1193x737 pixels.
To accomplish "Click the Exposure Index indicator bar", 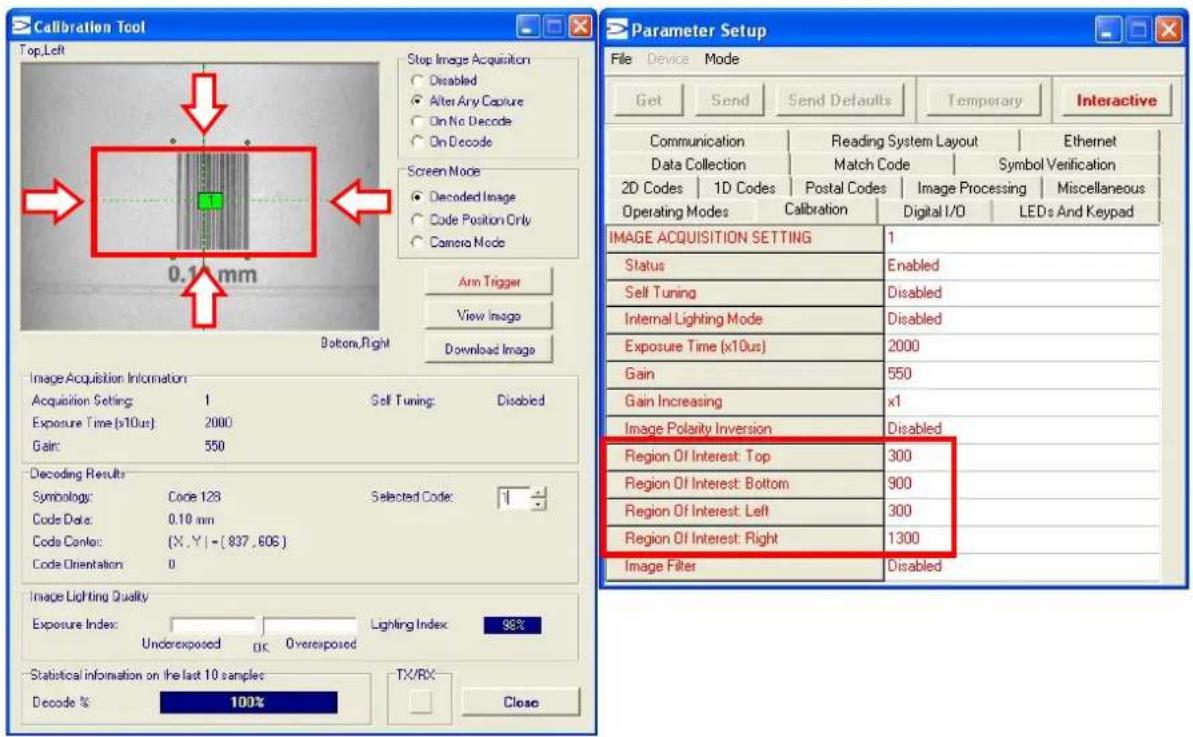I will (x=263, y=625).
